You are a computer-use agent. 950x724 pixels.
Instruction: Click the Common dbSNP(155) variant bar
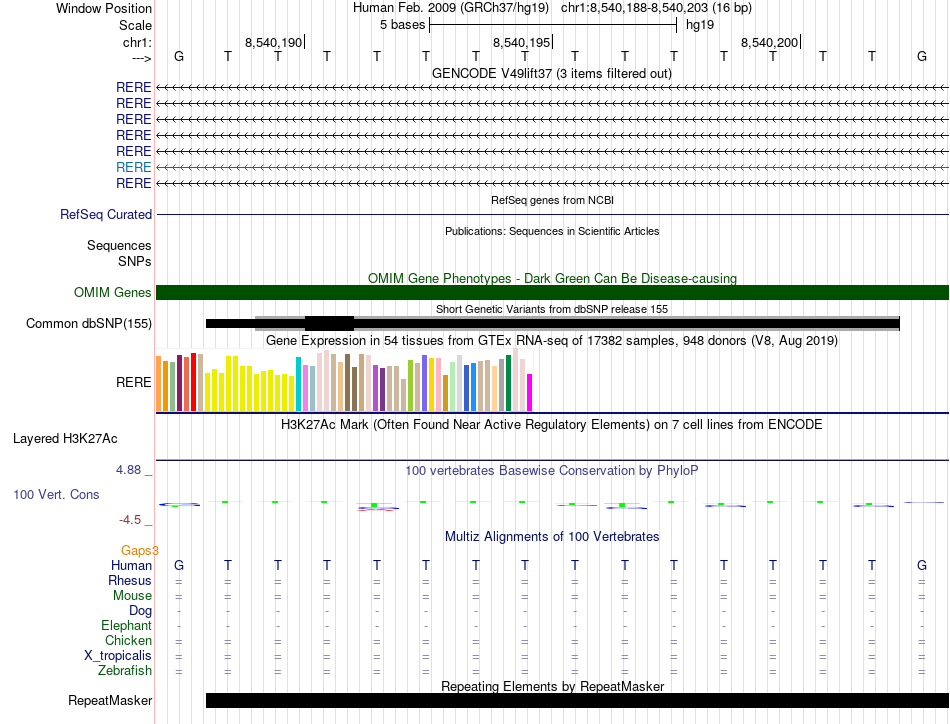pos(553,324)
